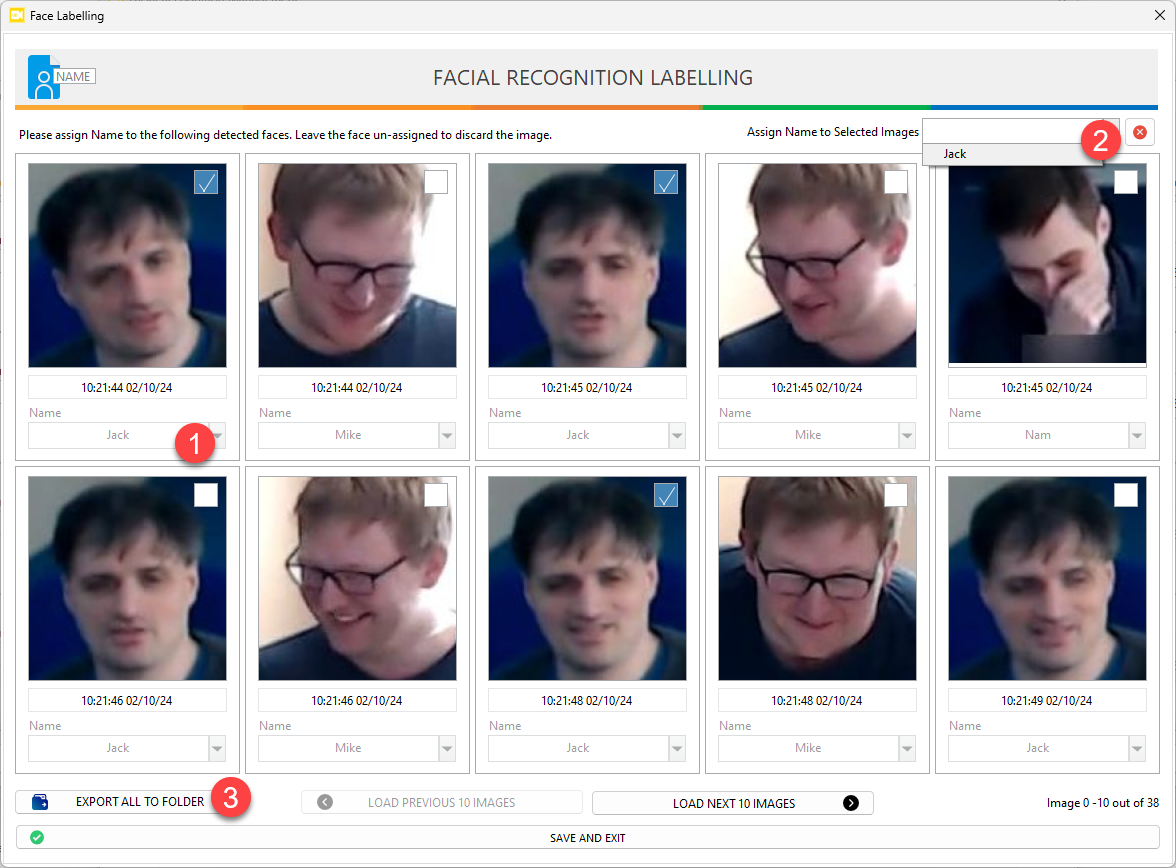Clear assigned name with red X button

point(1139,132)
